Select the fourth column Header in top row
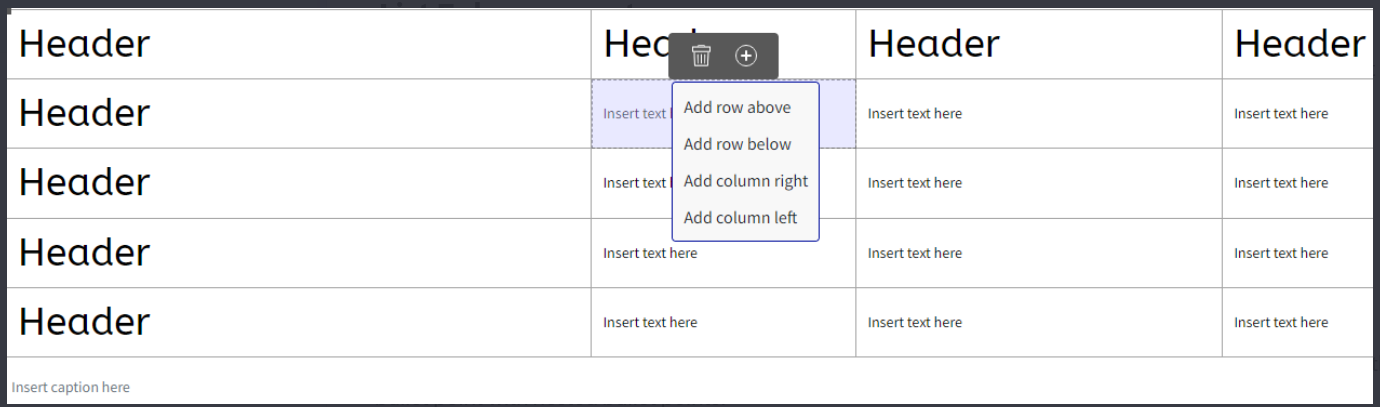1380x407 pixels. point(1299,44)
